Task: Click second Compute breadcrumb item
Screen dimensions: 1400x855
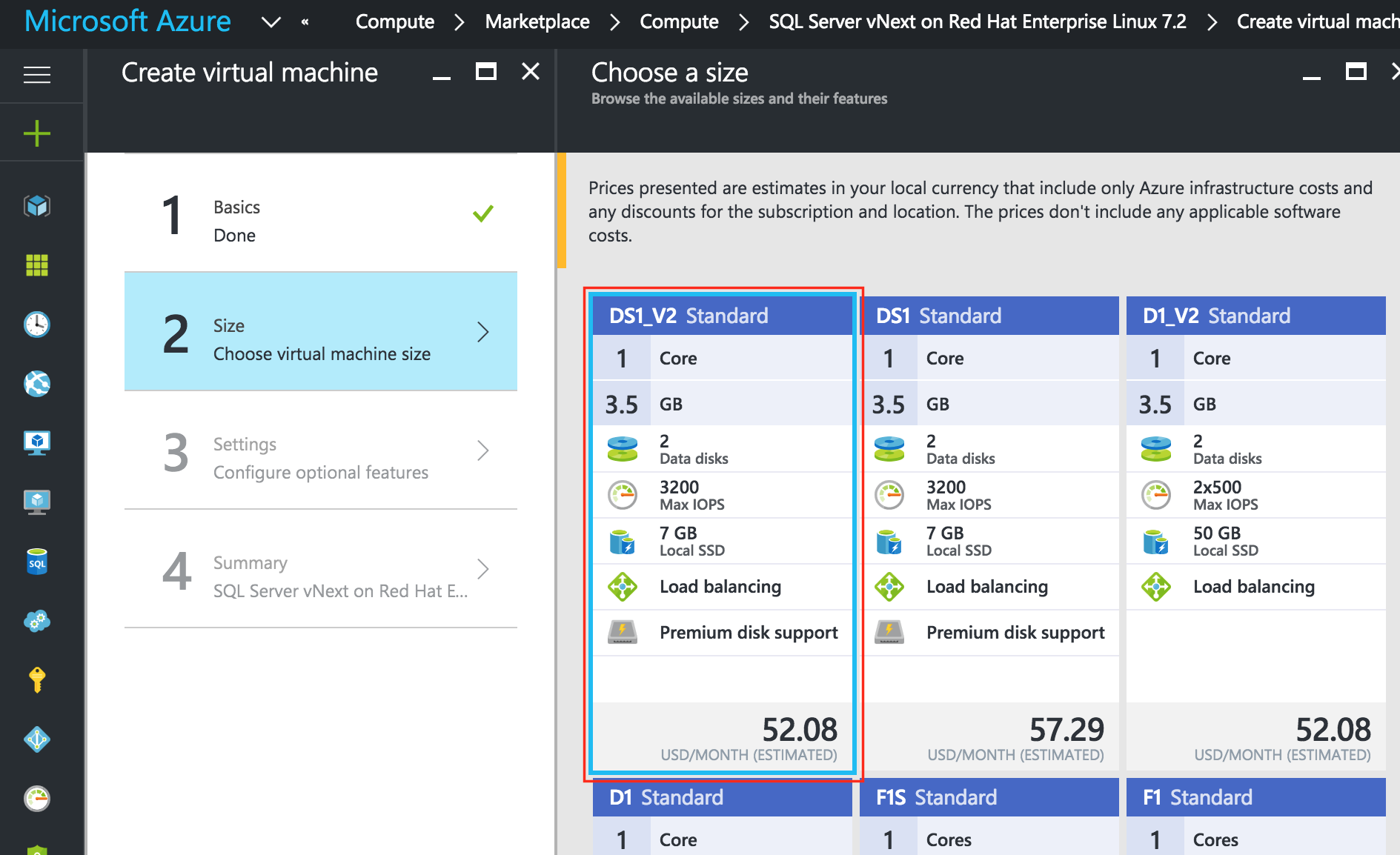Action: pyautogui.click(x=679, y=22)
